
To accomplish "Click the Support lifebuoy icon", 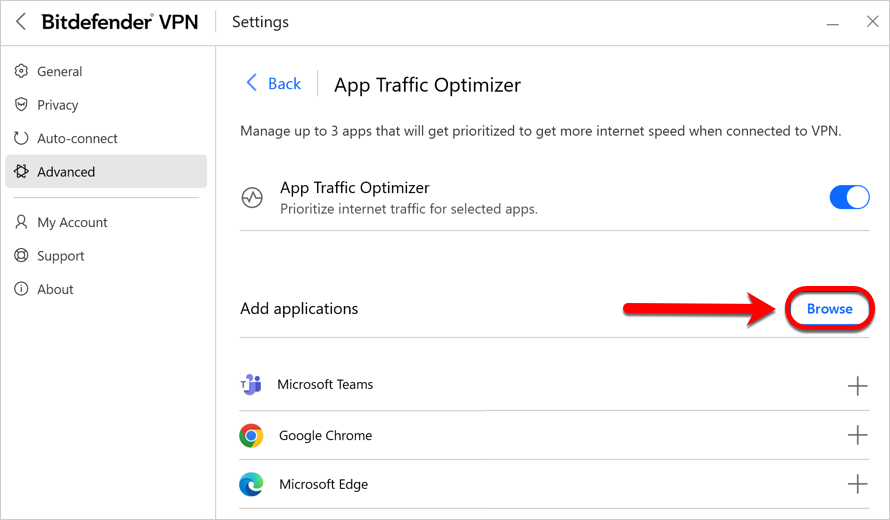I will click(x=21, y=255).
